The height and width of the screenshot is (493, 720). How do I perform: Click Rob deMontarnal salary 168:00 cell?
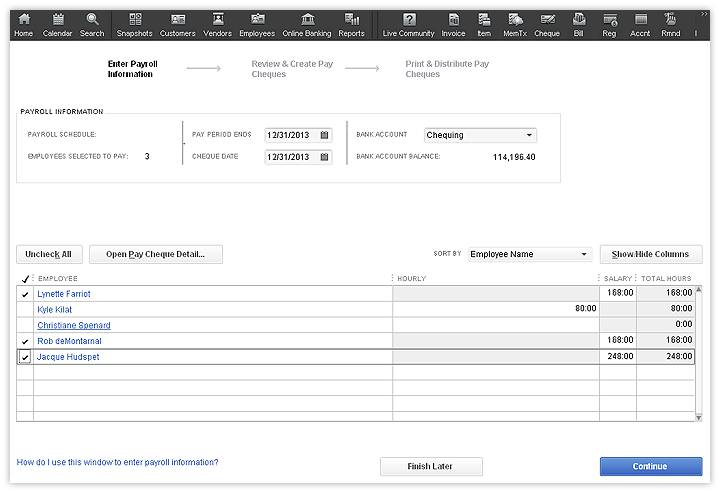[618, 341]
